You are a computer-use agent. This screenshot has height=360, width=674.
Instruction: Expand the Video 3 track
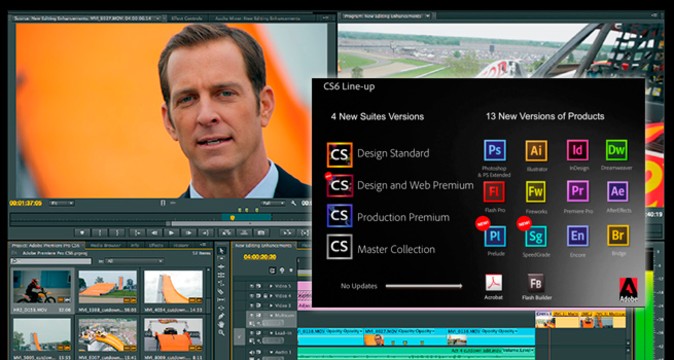coord(271,305)
